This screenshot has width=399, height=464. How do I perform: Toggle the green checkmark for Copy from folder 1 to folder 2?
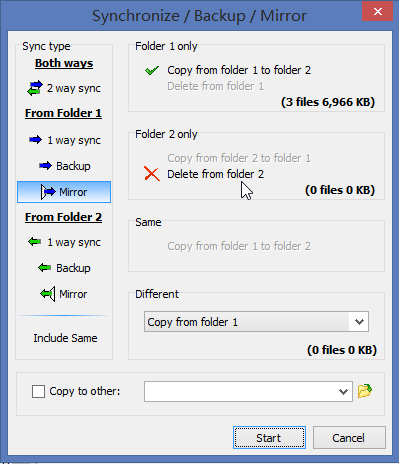(x=152, y=70)
